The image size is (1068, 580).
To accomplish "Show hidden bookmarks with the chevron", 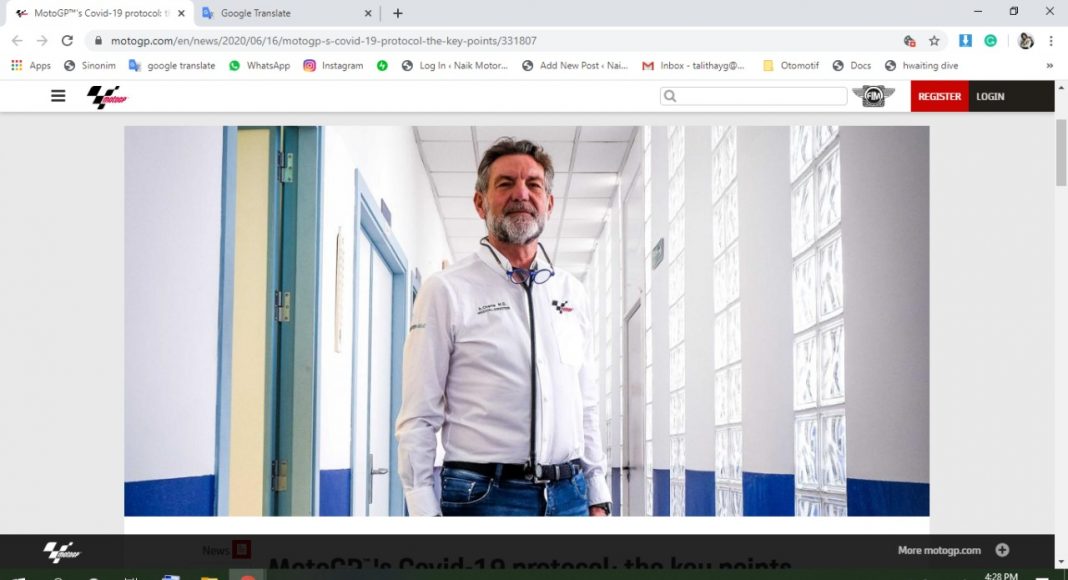I will pos(1049,66).
